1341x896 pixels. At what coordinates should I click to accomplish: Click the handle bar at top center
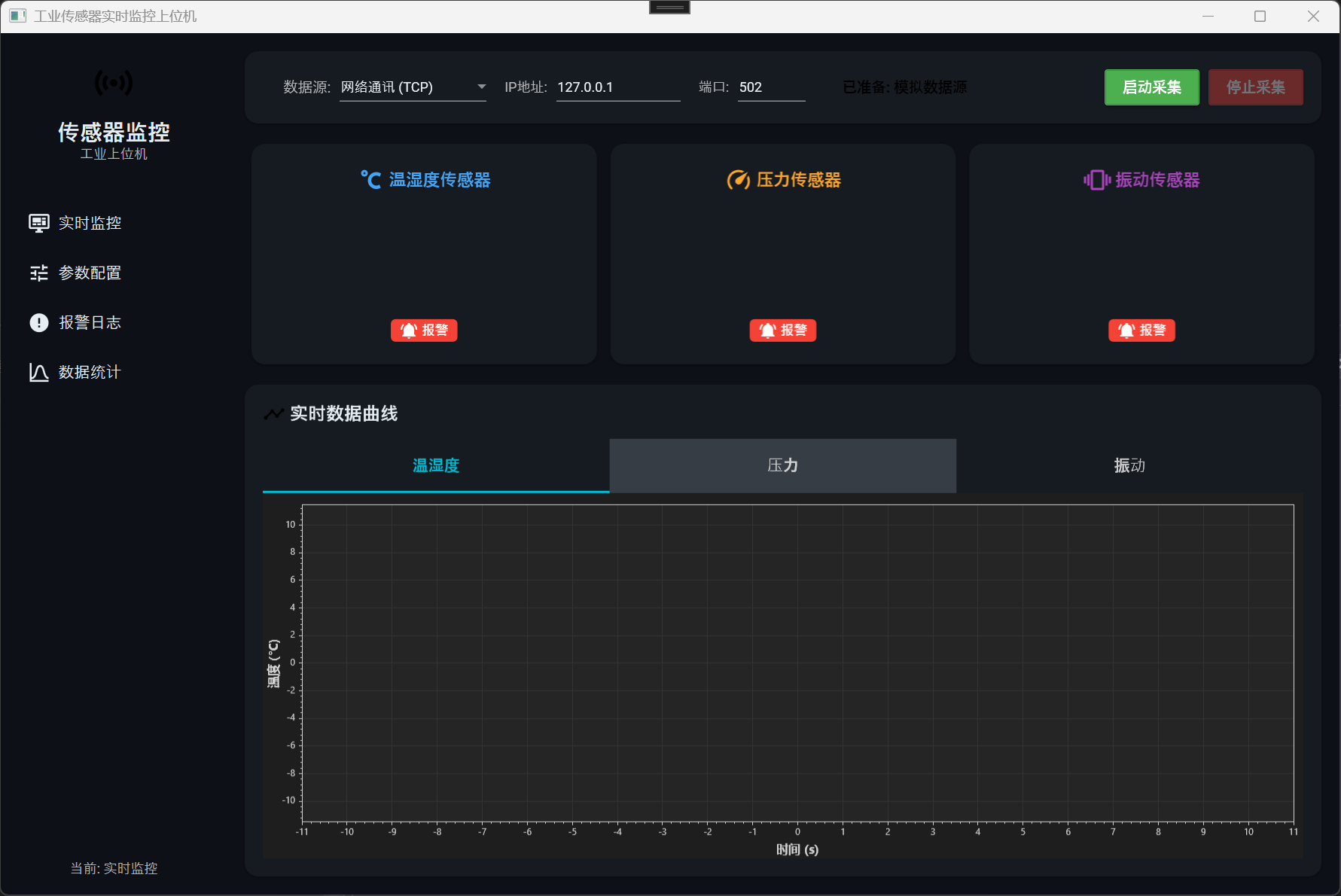tap(669, 8)
